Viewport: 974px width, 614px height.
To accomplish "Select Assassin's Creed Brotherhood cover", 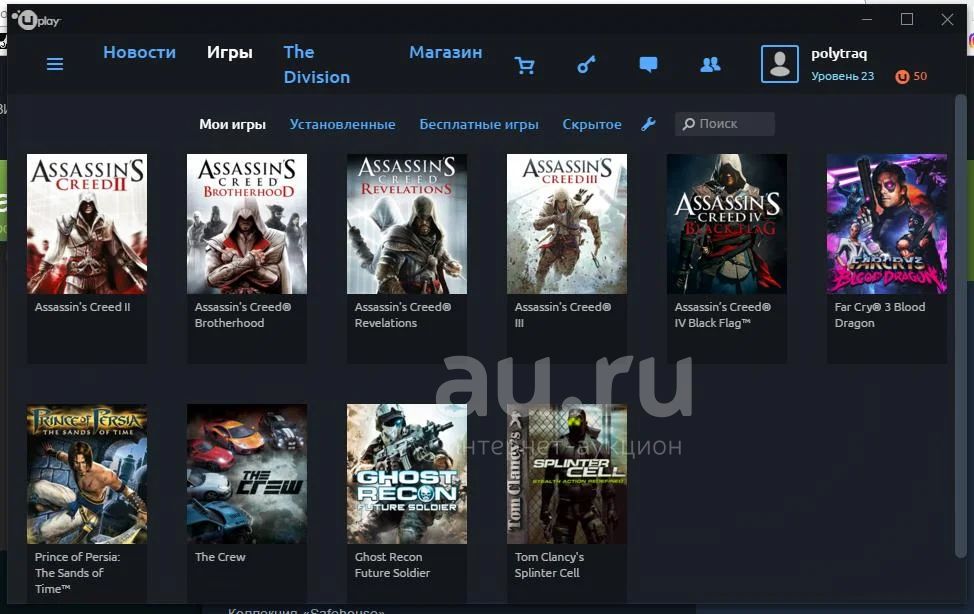I will point(247,224).
